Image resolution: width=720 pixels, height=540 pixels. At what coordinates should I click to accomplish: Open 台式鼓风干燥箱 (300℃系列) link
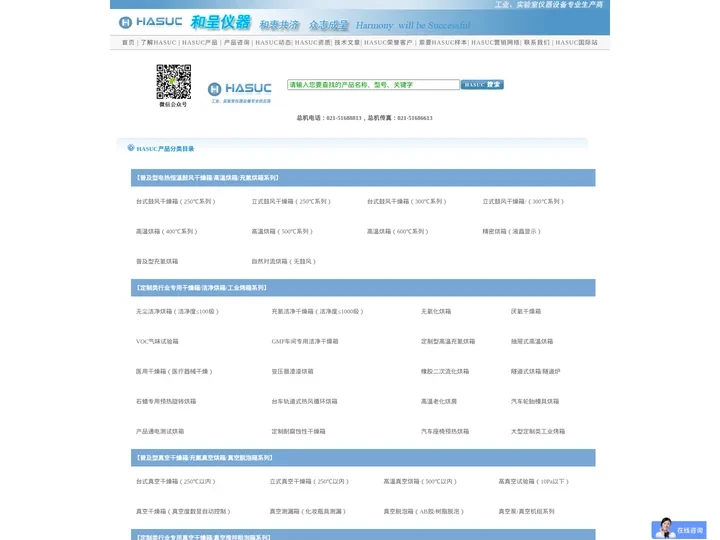406,201
